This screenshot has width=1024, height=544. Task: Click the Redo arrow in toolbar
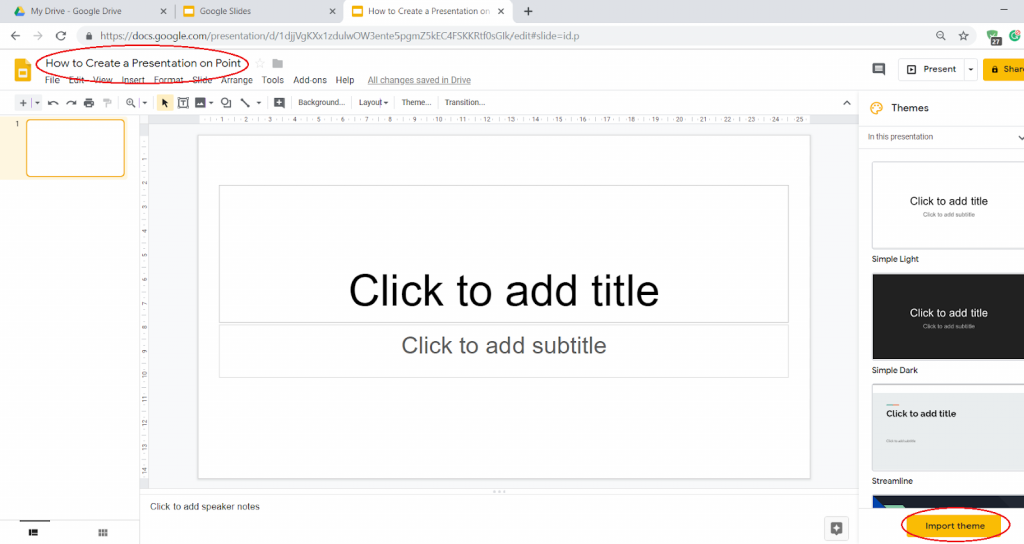point(71,102)
